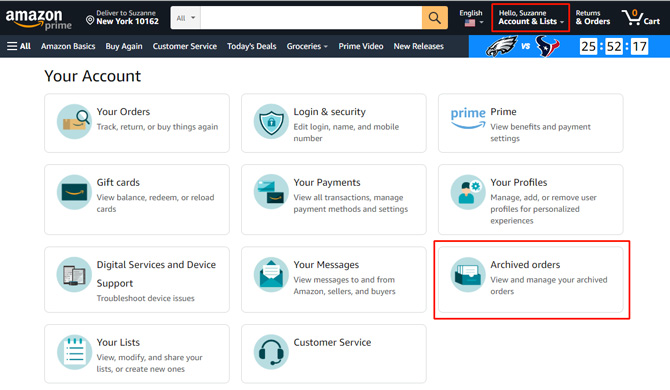Screen dimensions: 670x390
Task: Go to Today's Deals
Action: pos(252,46)
